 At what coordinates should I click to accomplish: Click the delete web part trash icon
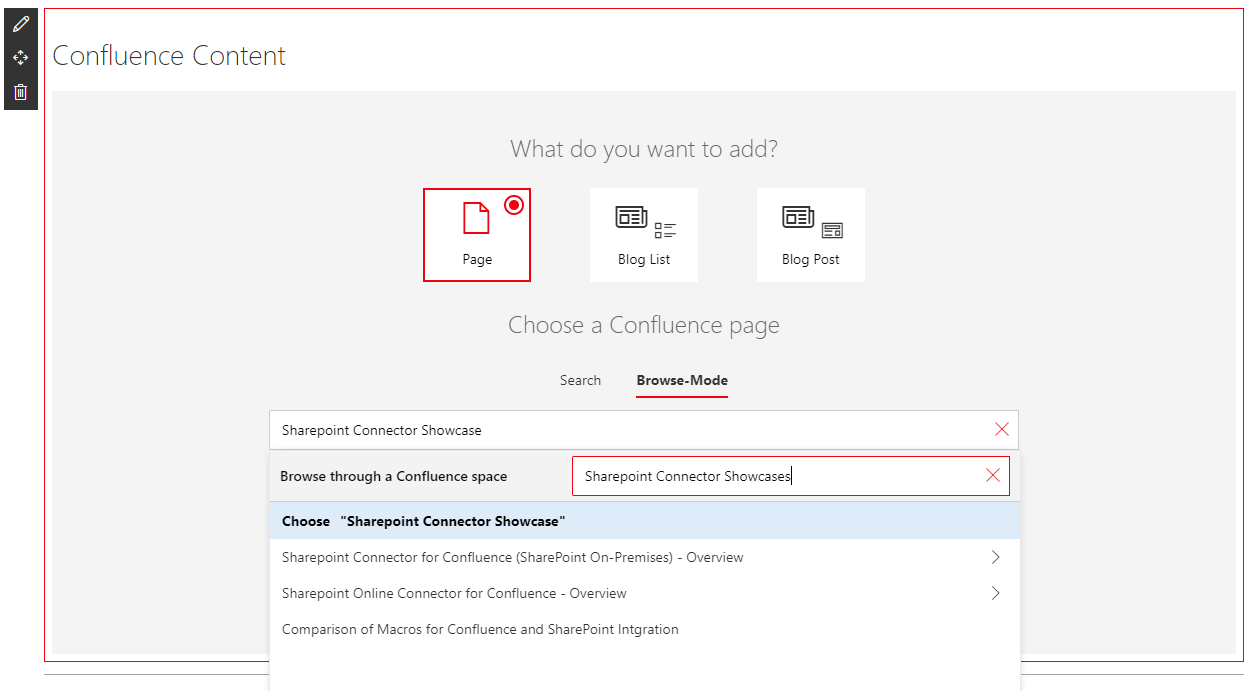(x=20, y=92)
